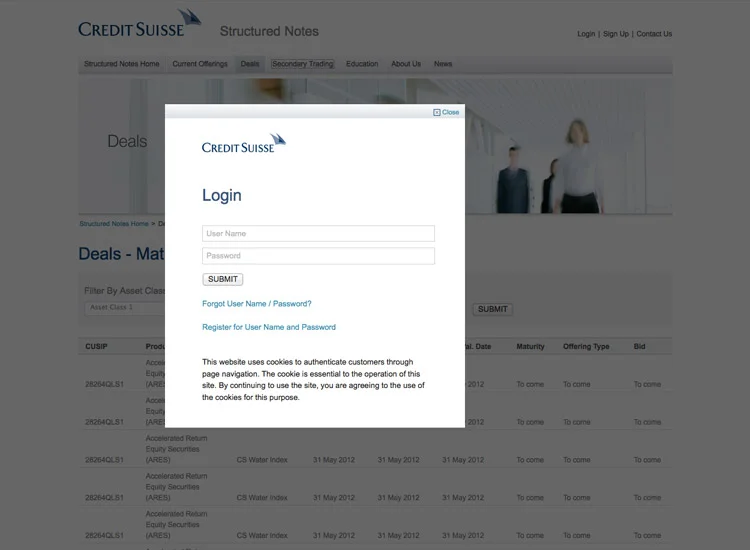Sort by Offering Type column header

click(x=586, y=347)
